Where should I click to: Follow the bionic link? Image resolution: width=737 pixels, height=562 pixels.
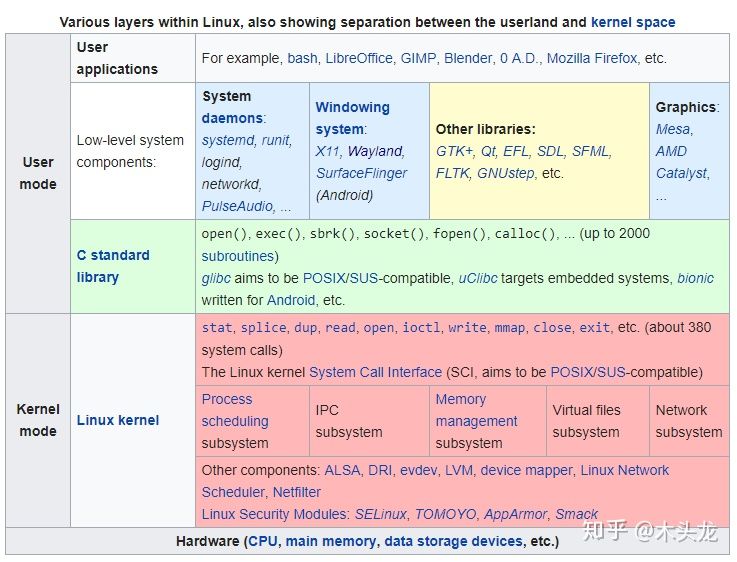coord(695,278)
